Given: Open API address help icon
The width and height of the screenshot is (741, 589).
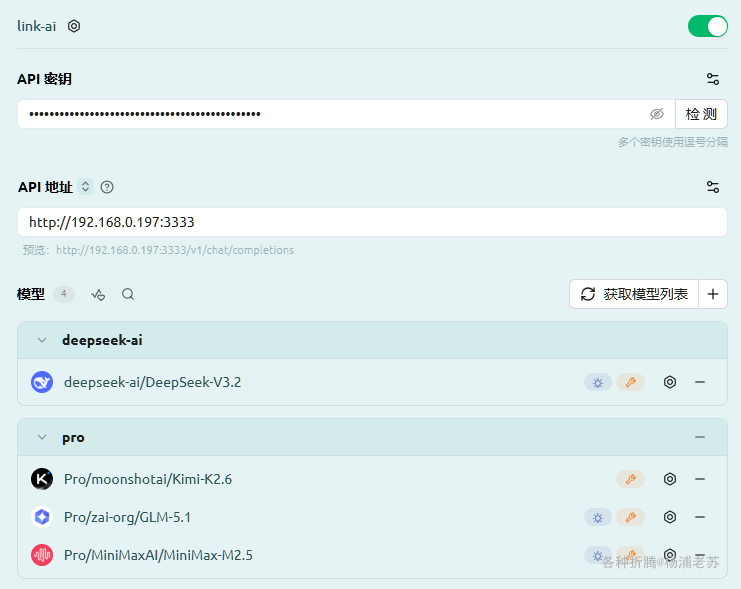Looking at the screenshot, I should [x=107, y=187].
